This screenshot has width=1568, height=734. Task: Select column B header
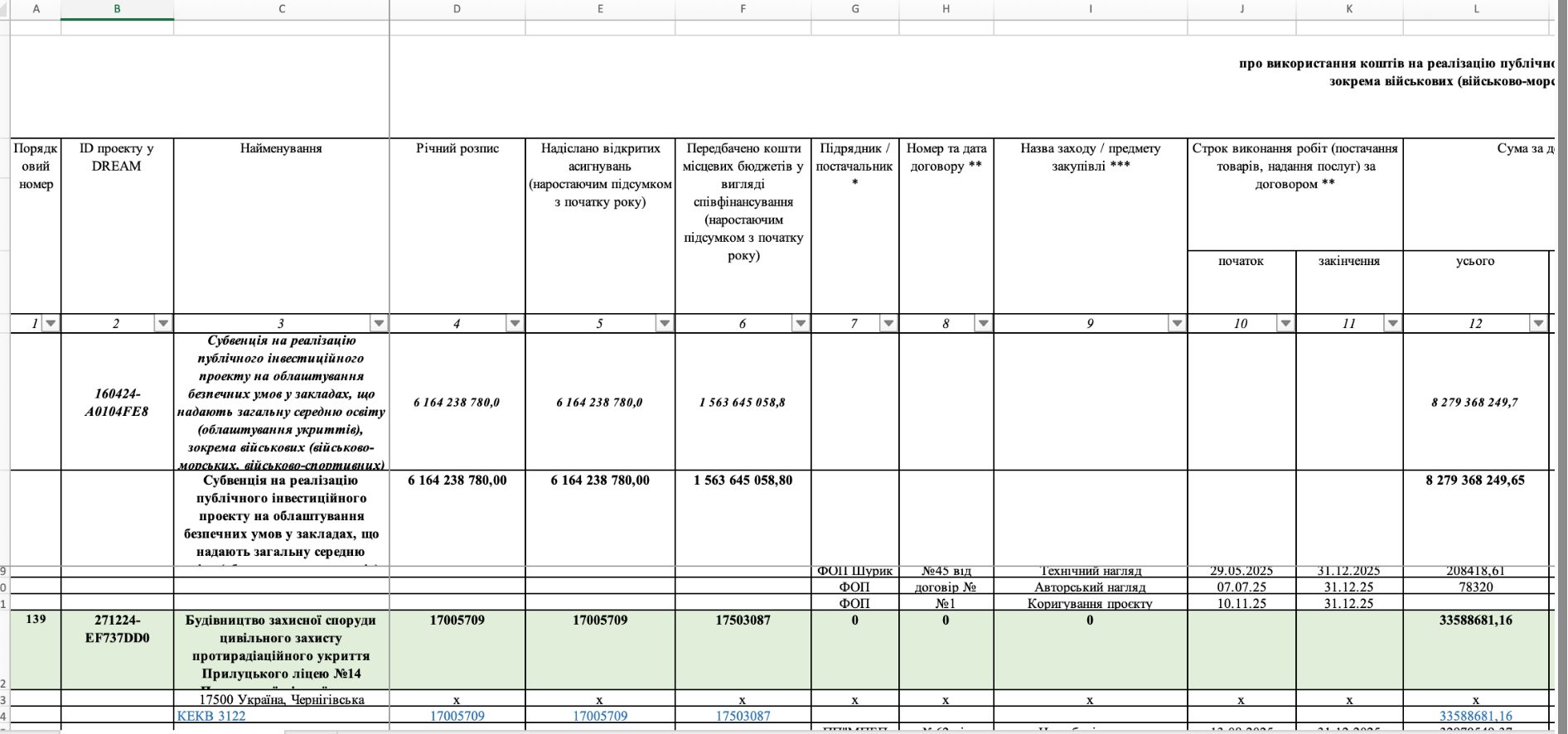(117, 9)
